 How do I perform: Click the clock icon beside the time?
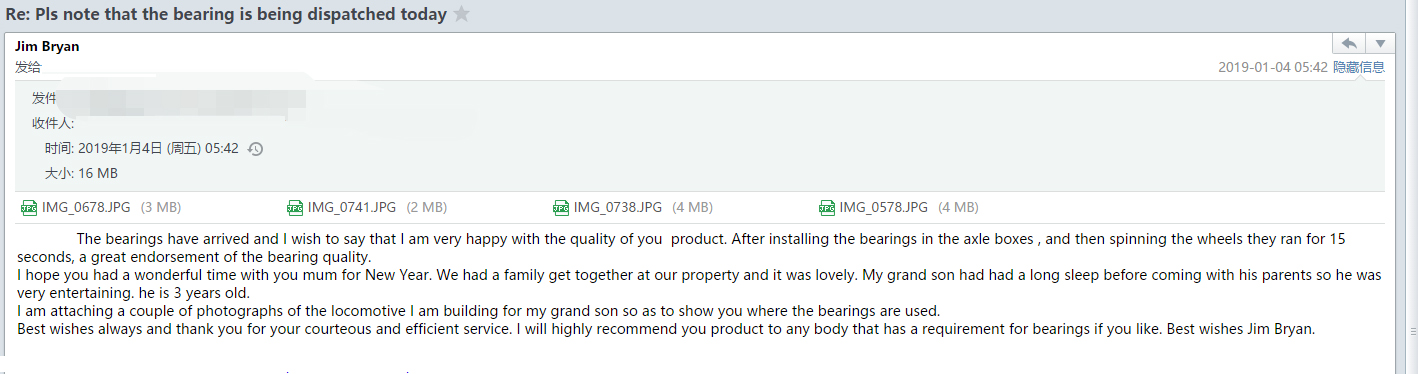click(255, 149)
